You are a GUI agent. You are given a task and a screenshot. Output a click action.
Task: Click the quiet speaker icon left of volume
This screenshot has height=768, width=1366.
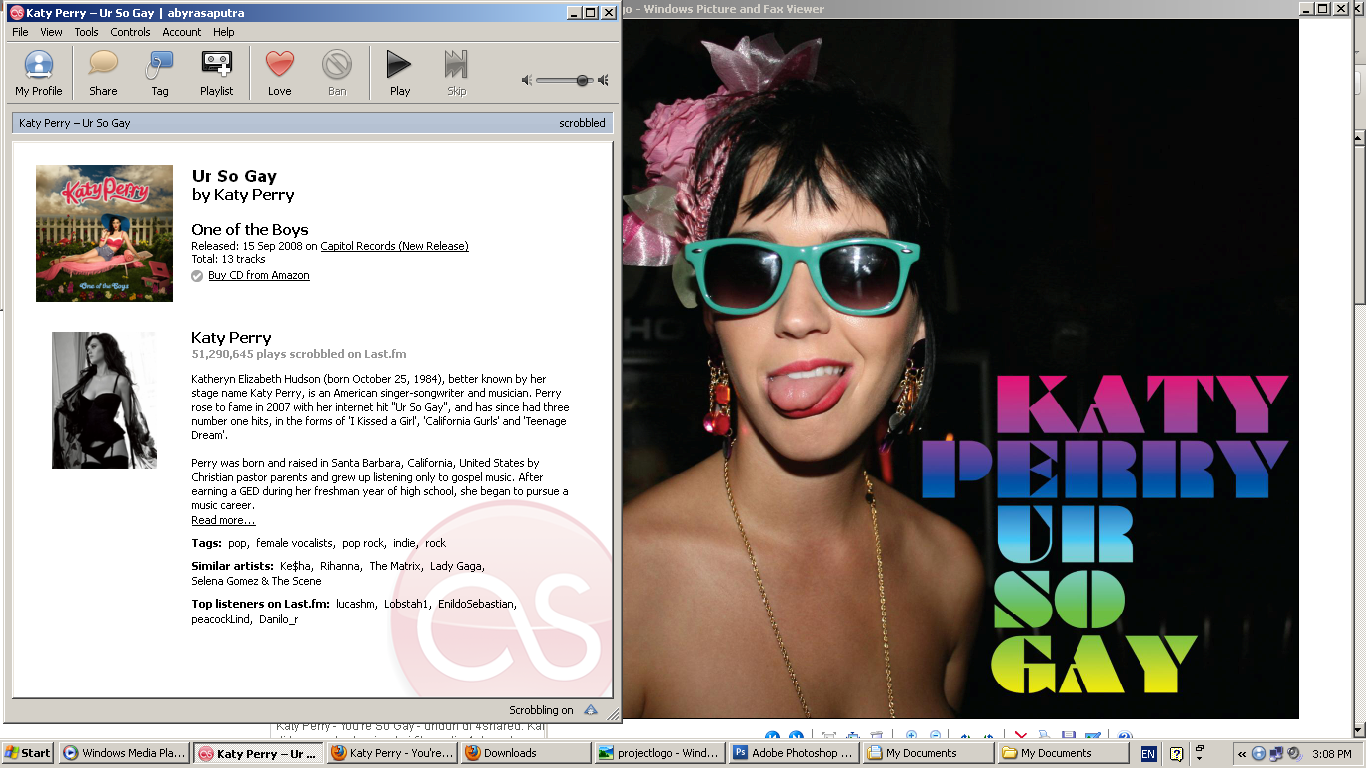tap(527, 80)
